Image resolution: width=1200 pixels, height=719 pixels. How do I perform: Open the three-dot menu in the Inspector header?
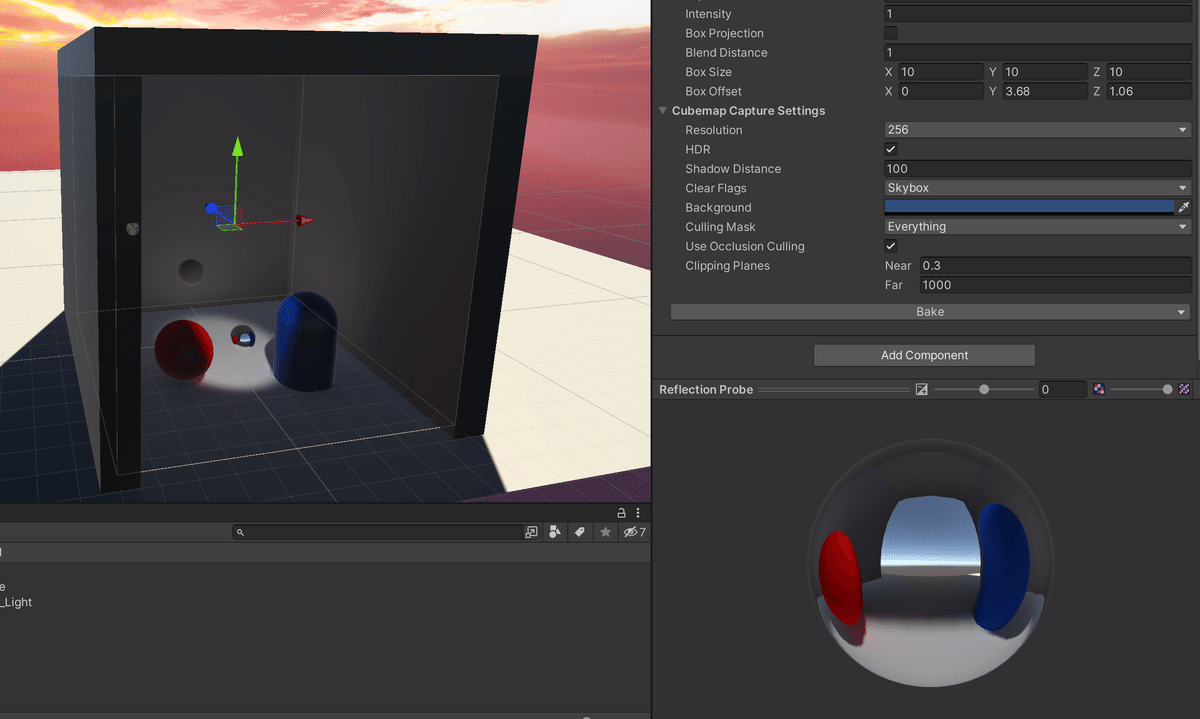point(638,512)
